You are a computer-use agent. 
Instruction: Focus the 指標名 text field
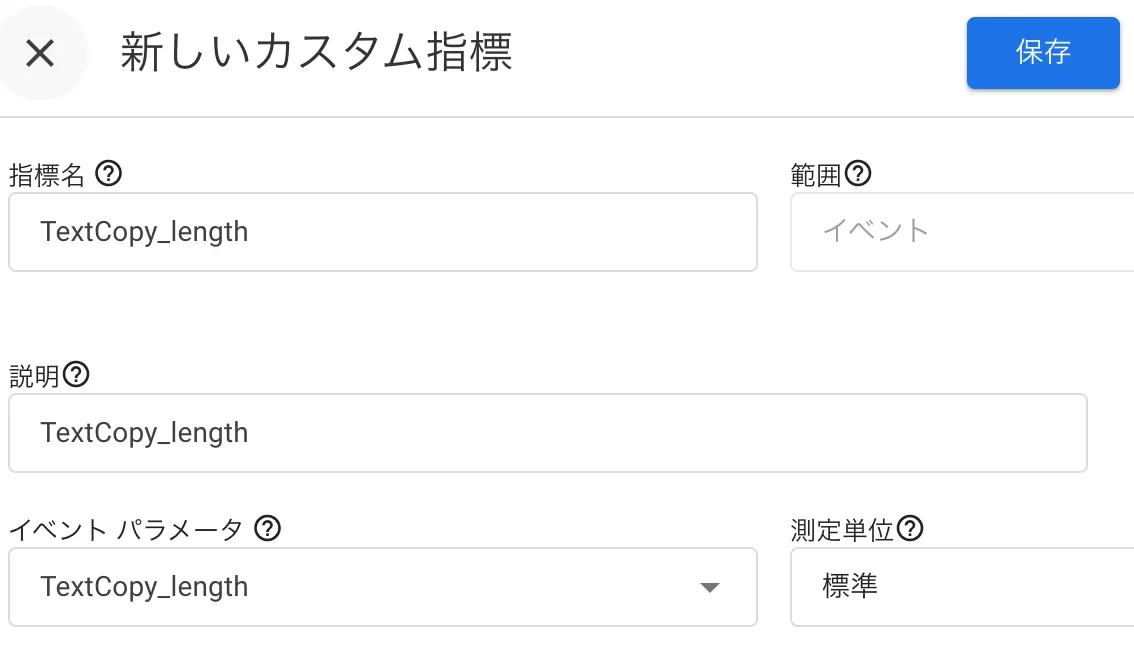(383, 232)
